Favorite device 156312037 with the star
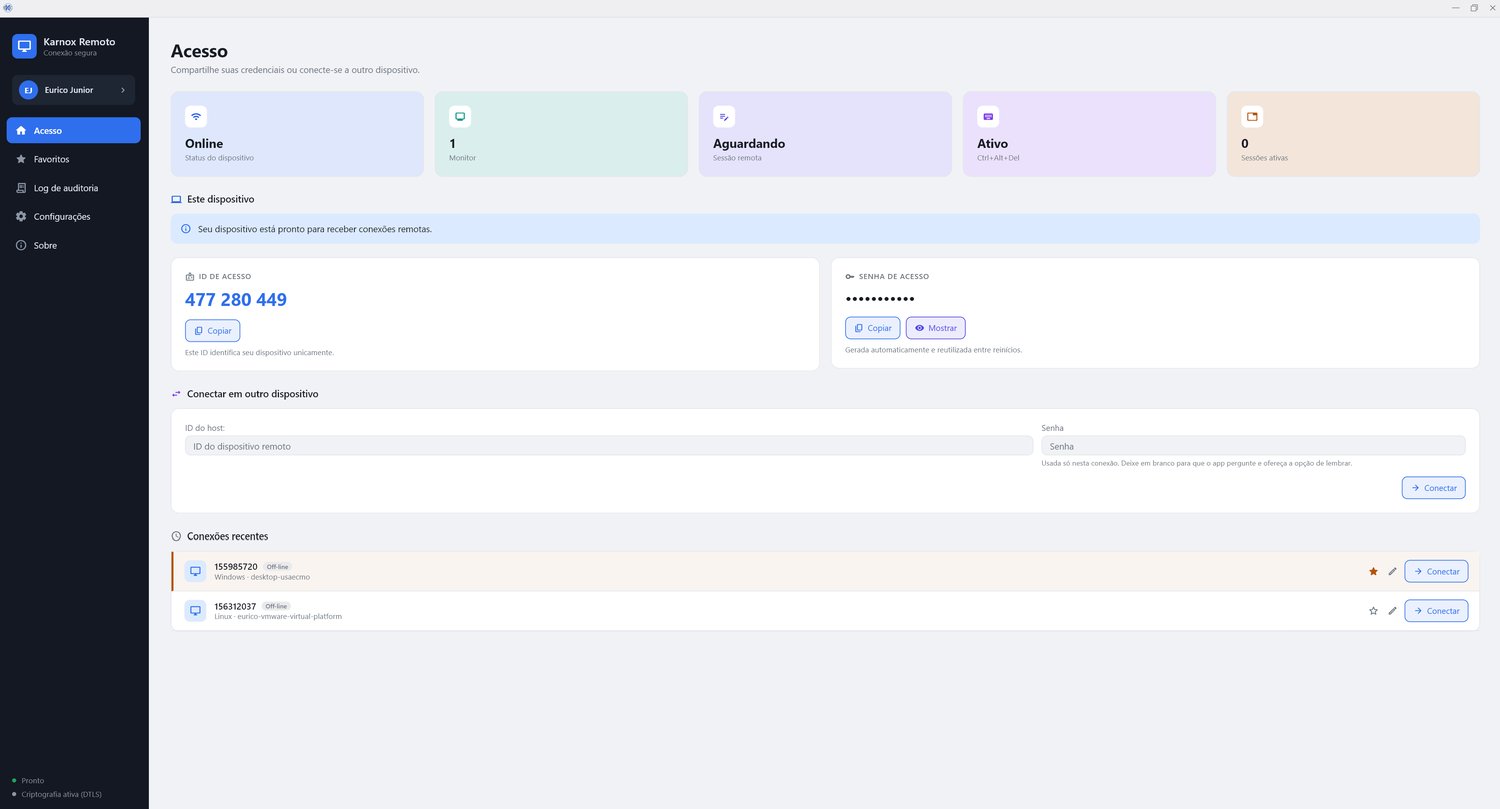Image resolution: width=1500 pixels, height=809 pixels. 1373,611
